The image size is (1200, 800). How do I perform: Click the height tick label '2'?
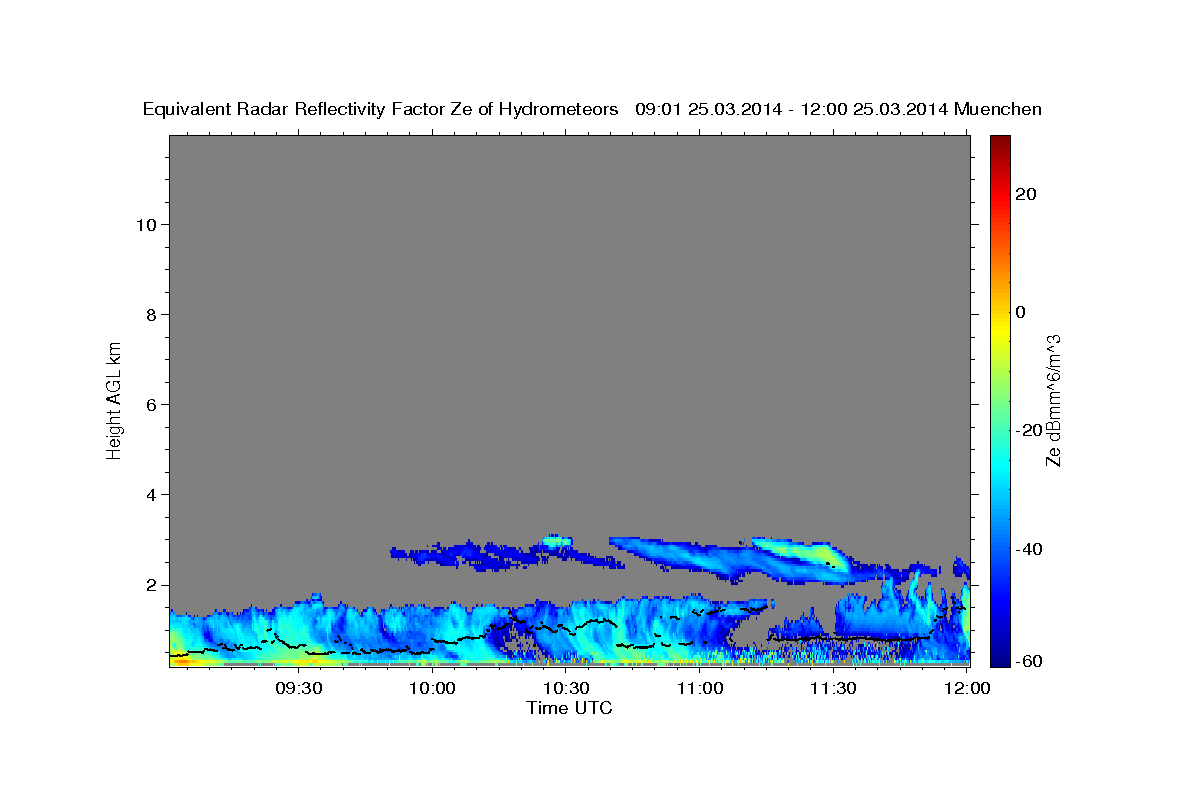click(x=149, y=585)
